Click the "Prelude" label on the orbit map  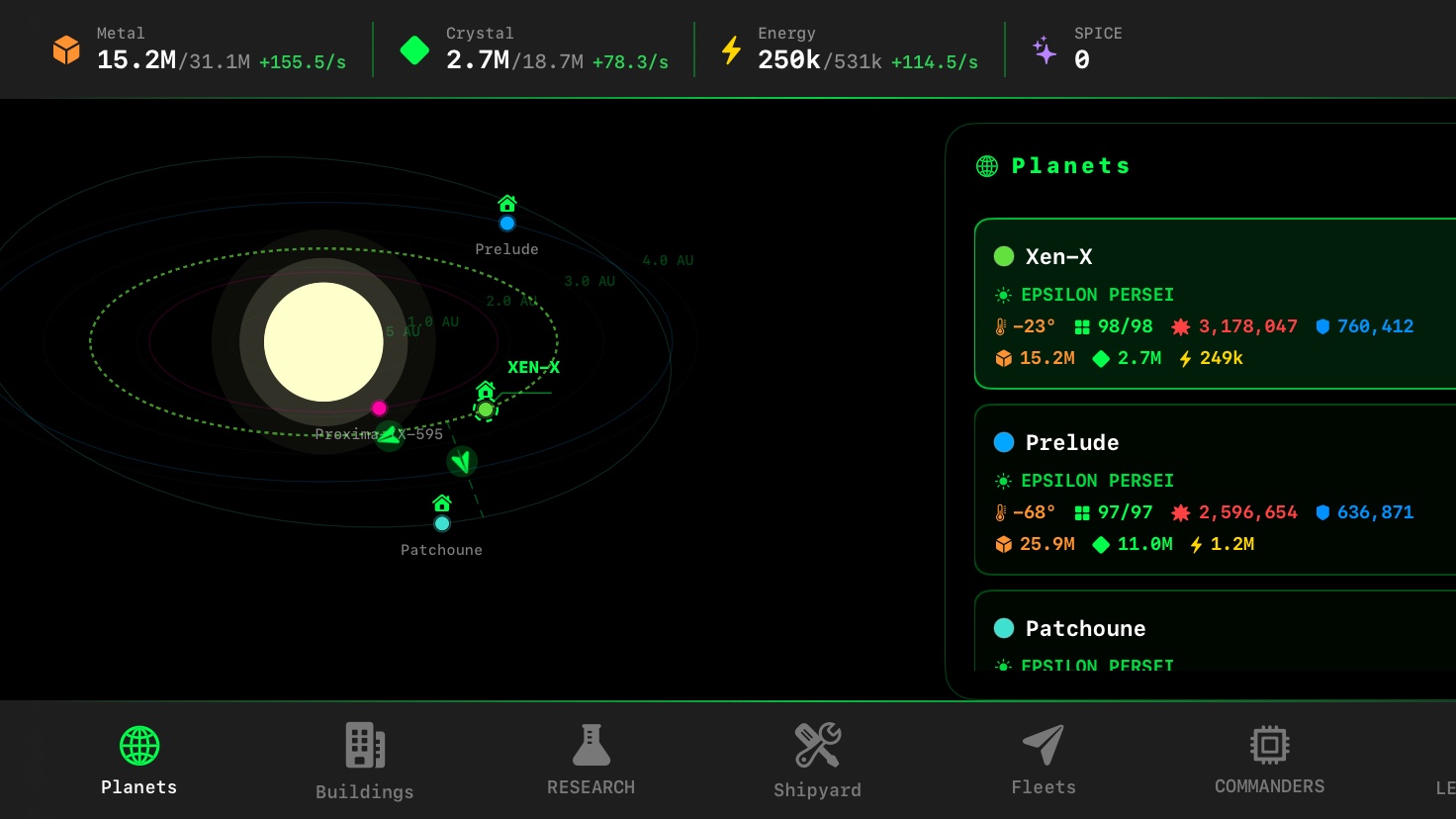click(506, 249)
